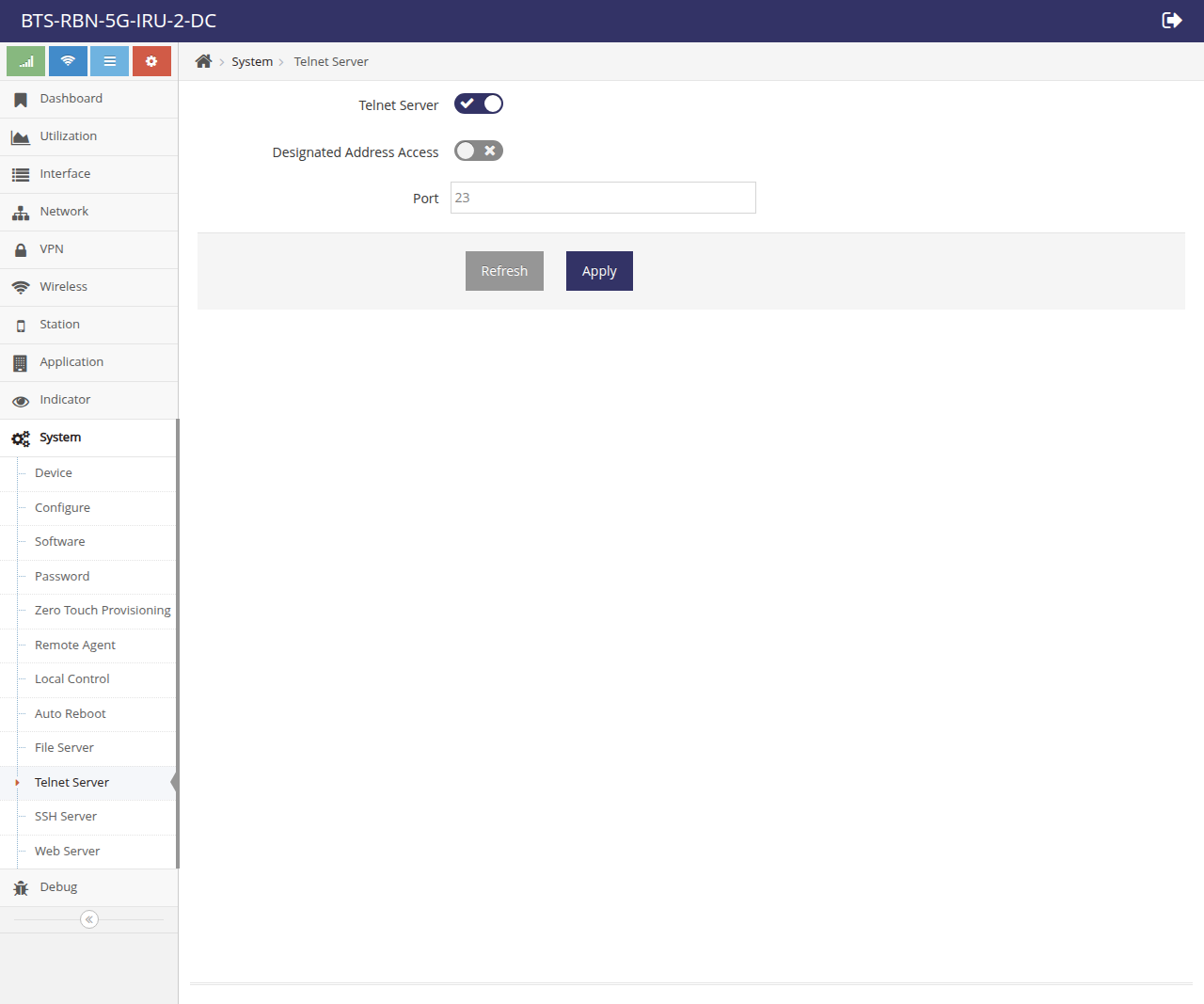
Task: Open the Utilization menu item
Action: [x=88, y=136]
